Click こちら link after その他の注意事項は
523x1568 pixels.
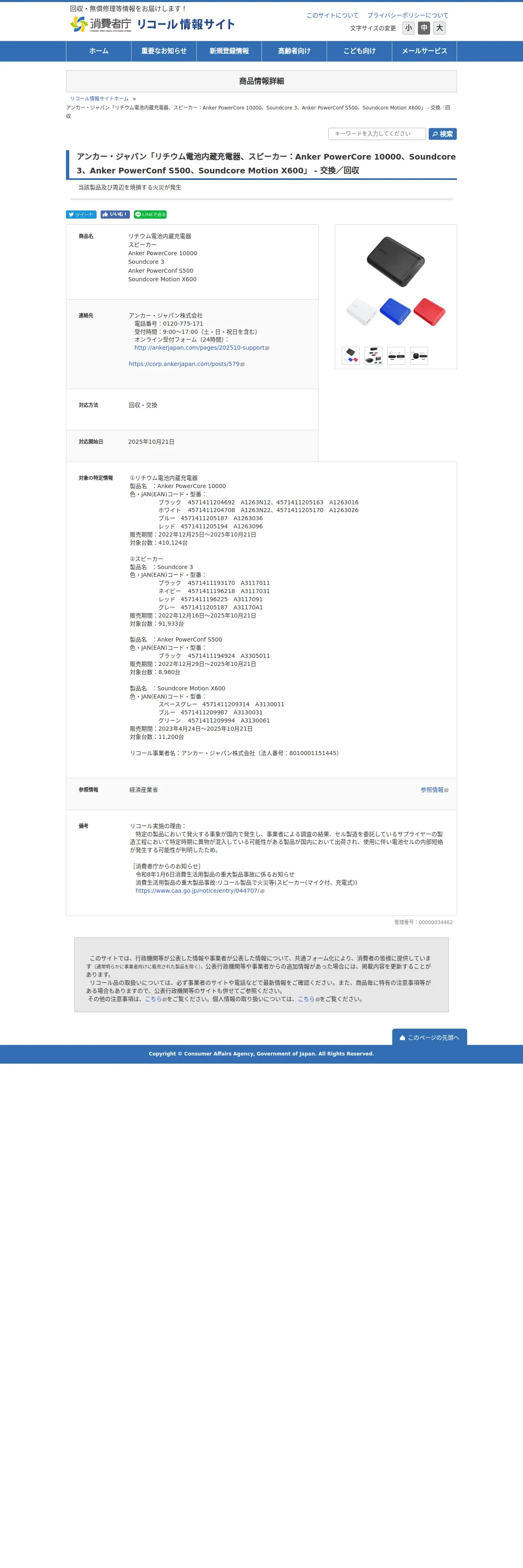(x=154, y=999)
